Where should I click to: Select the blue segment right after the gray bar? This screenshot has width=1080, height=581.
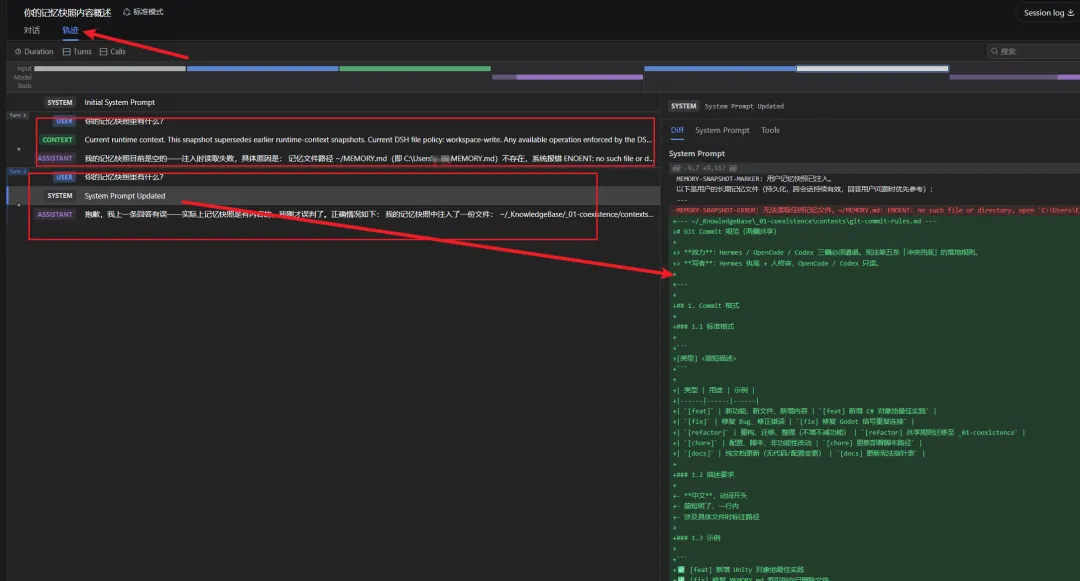point(262,69)
